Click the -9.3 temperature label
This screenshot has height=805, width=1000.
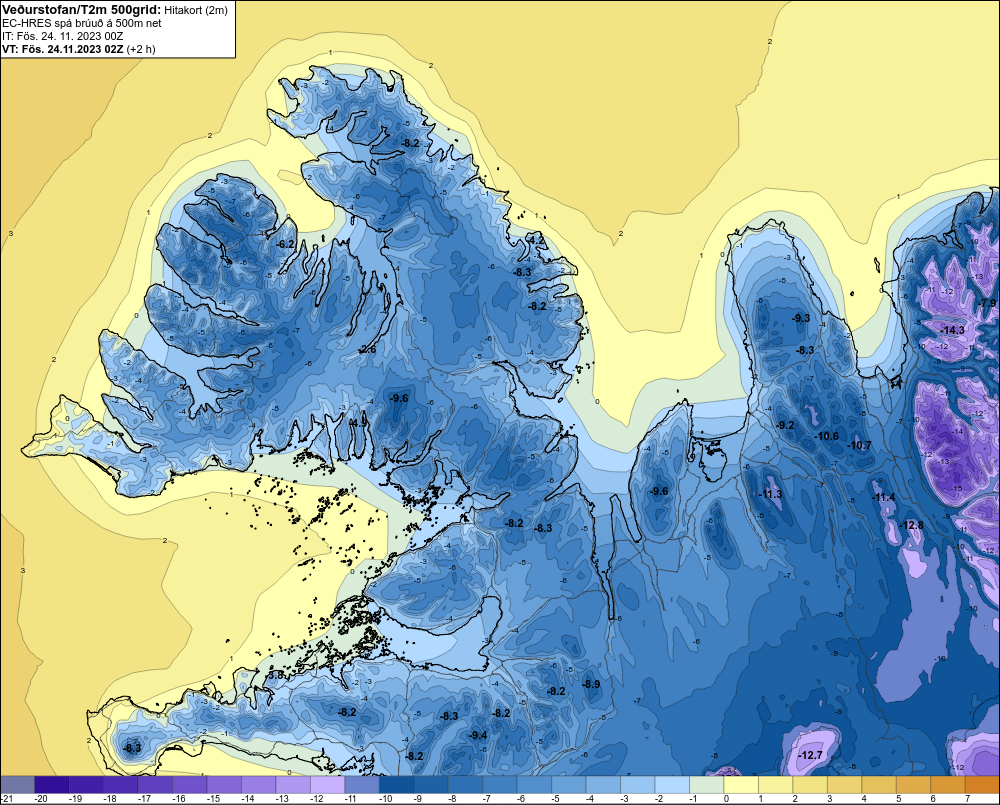(x=801, y=318)
